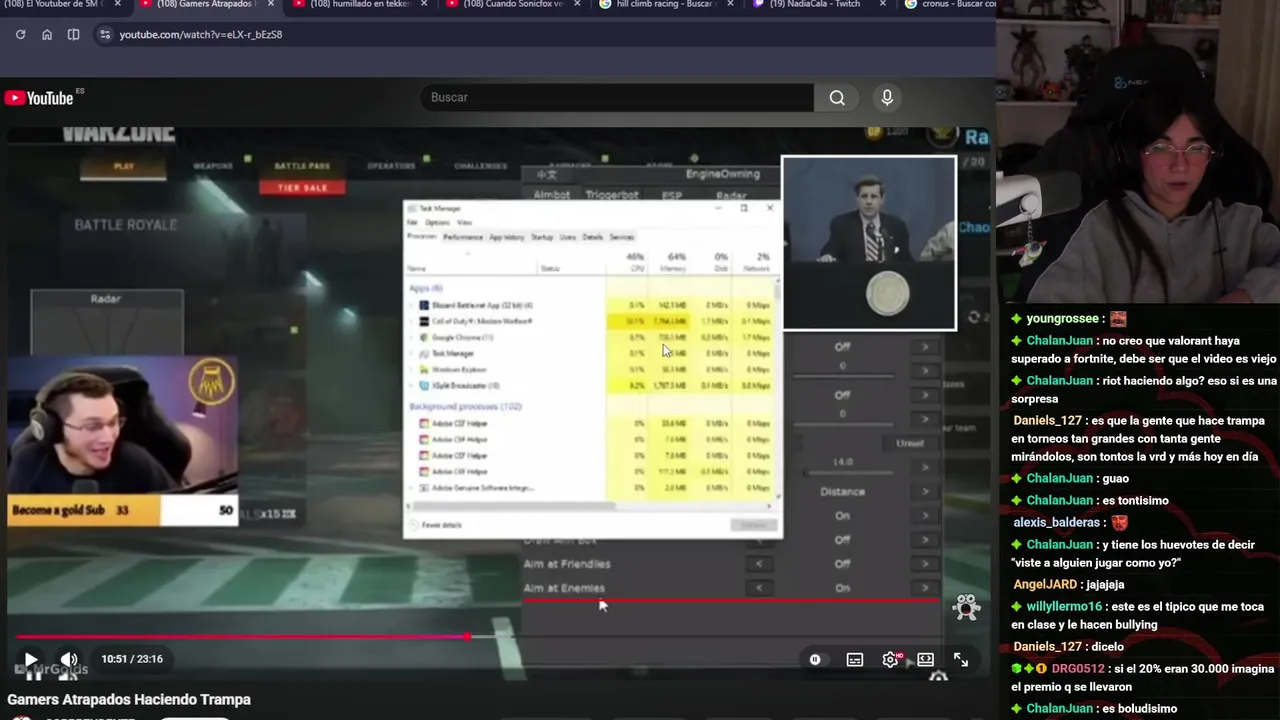Mute the video volume speaker

pos(69,659)
